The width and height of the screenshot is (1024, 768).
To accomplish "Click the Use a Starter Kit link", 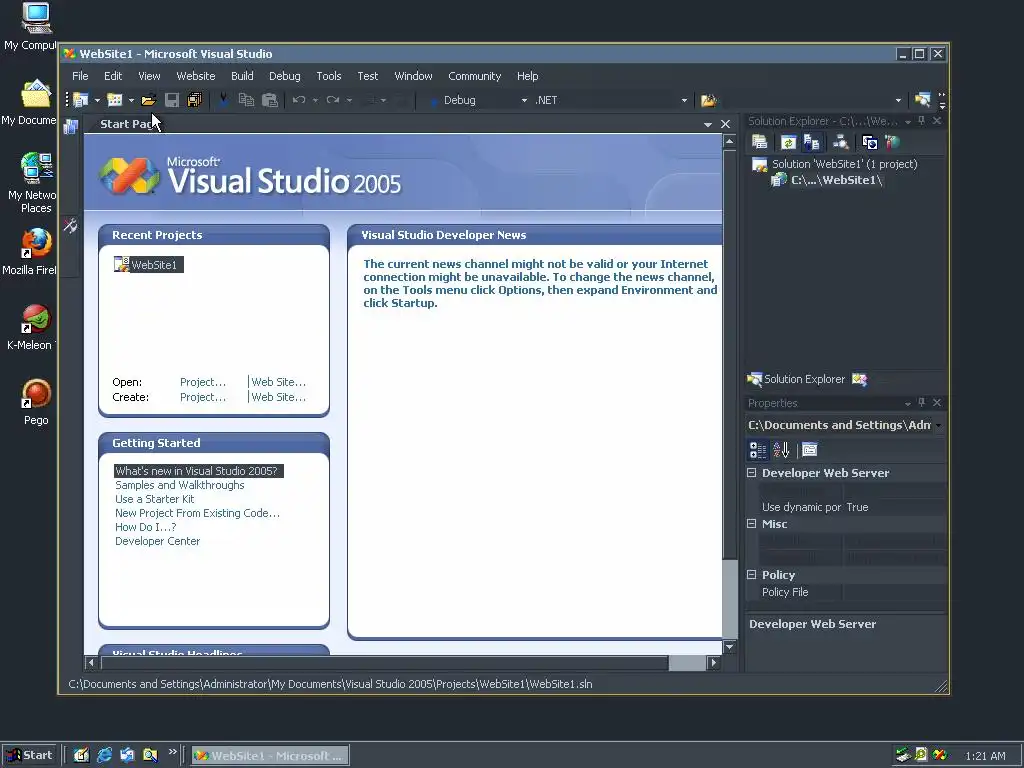I will [x=155, y=499].
